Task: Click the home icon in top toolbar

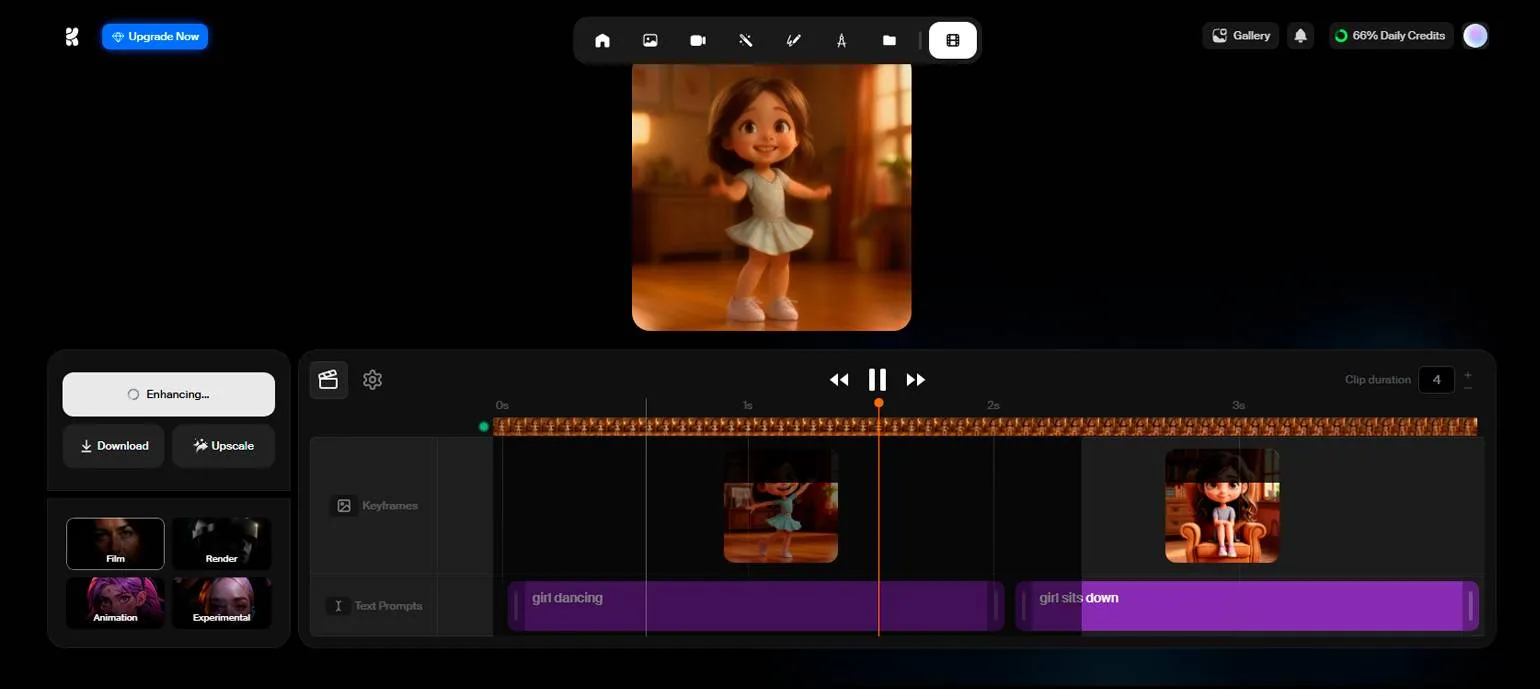Action: click(602, 40)
